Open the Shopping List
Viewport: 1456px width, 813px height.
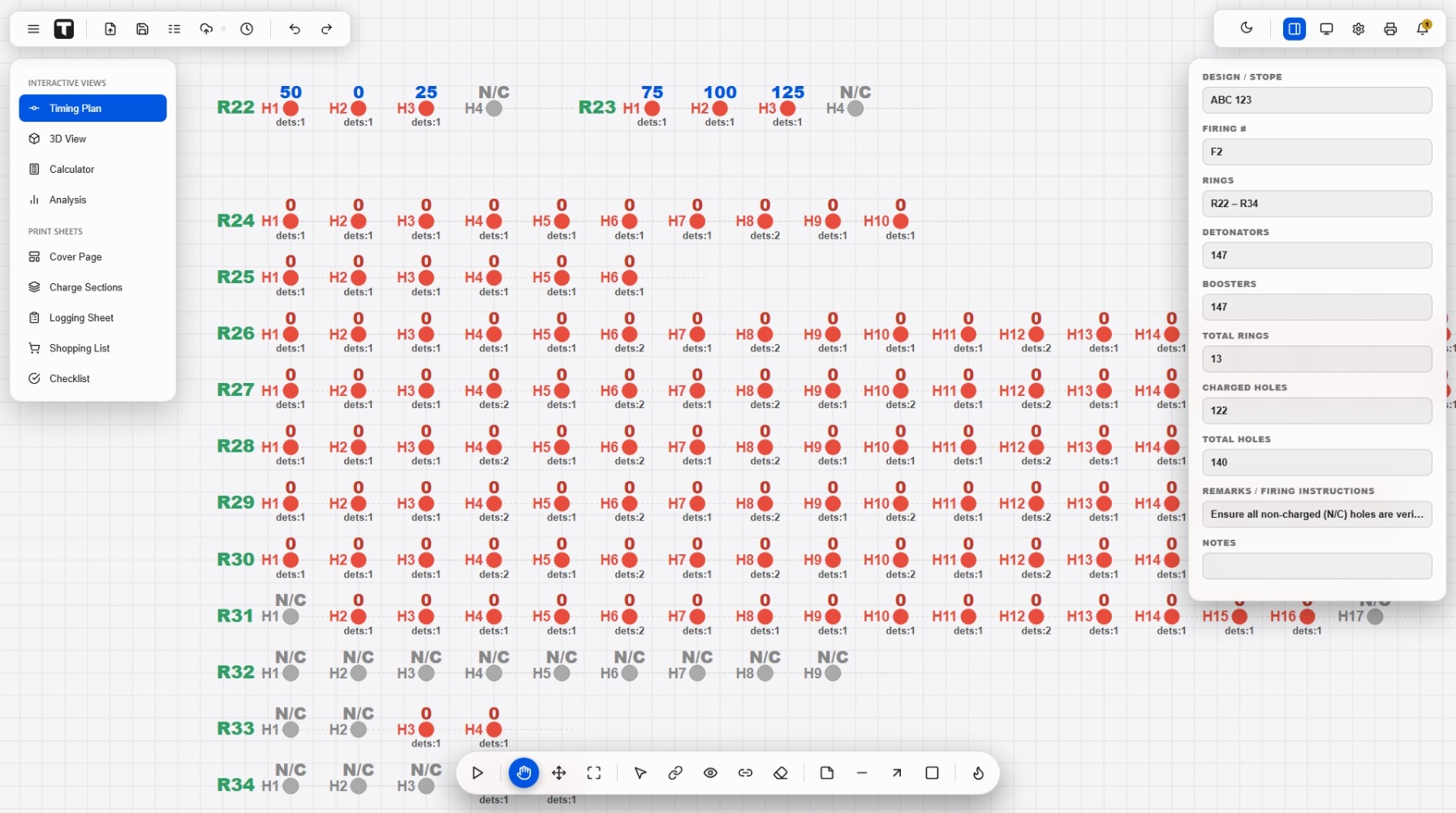point(93,348)
